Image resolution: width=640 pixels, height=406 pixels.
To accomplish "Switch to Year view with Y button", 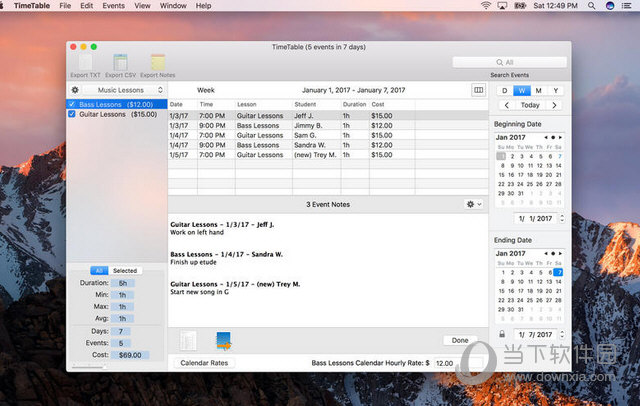I will click(x=555, y=91).
